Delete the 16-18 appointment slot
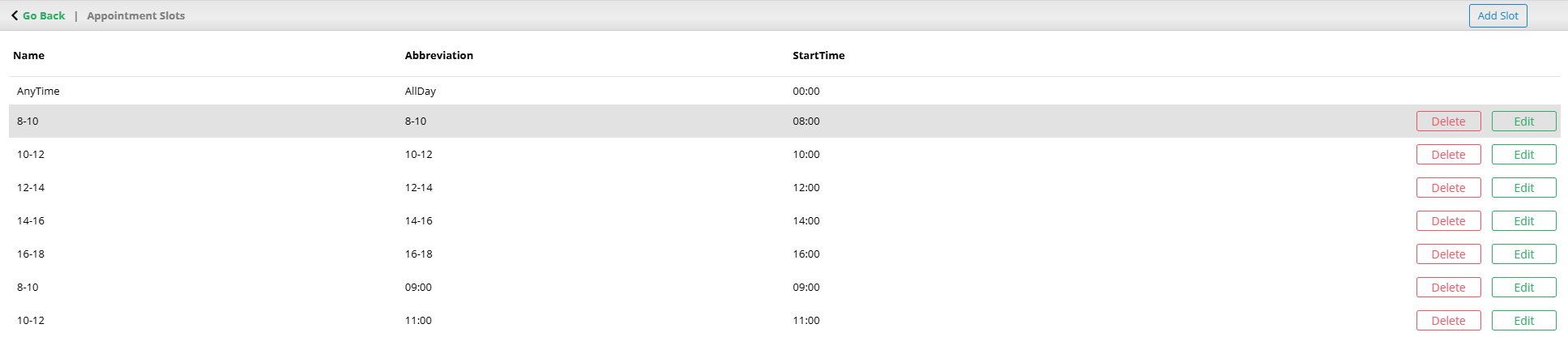The height and width of the screenshot is (337, 1568). (1448, 254)
